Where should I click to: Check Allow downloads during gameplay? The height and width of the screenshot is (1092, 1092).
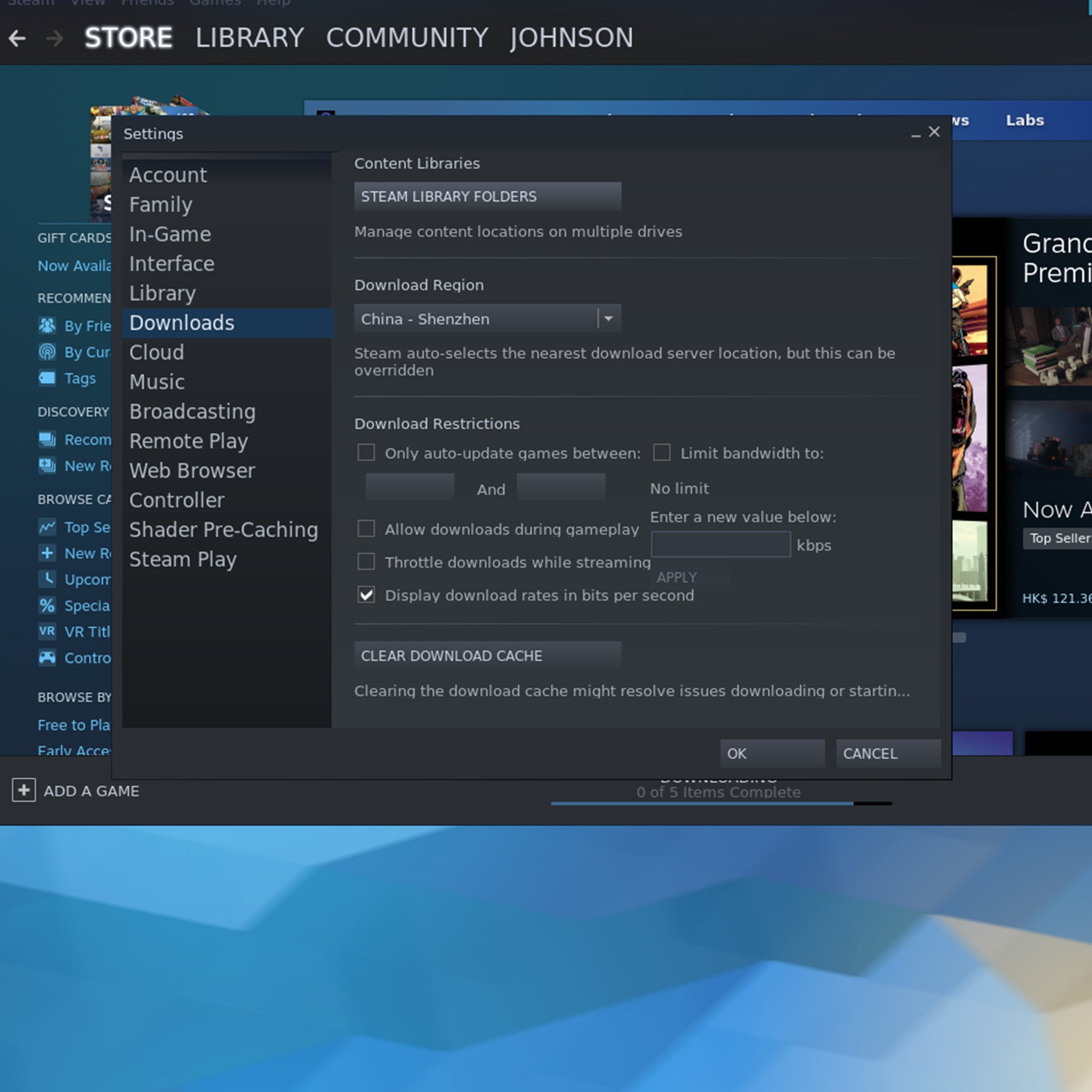point(366,529)
